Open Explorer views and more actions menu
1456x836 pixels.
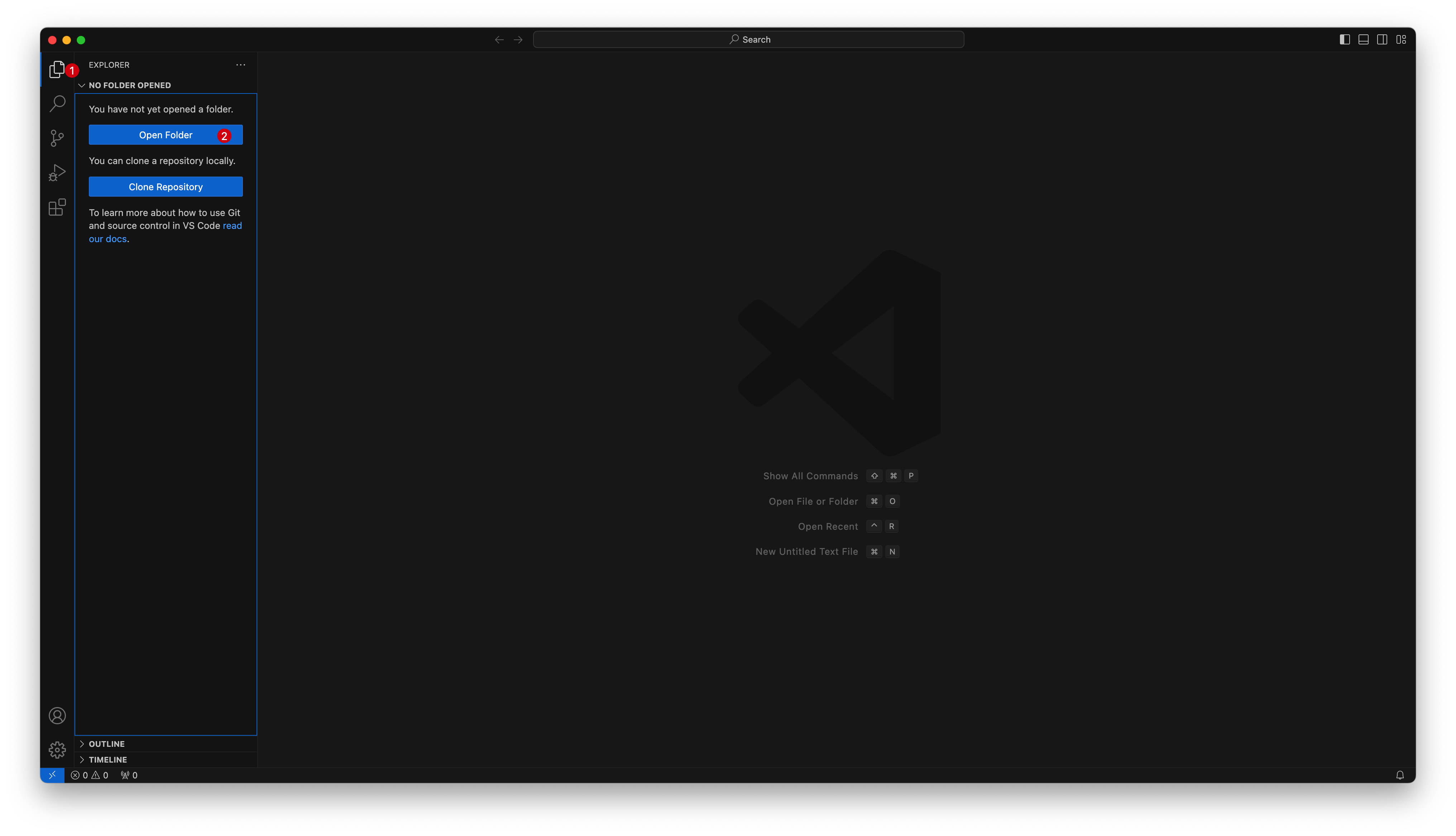tap(240, 65)
